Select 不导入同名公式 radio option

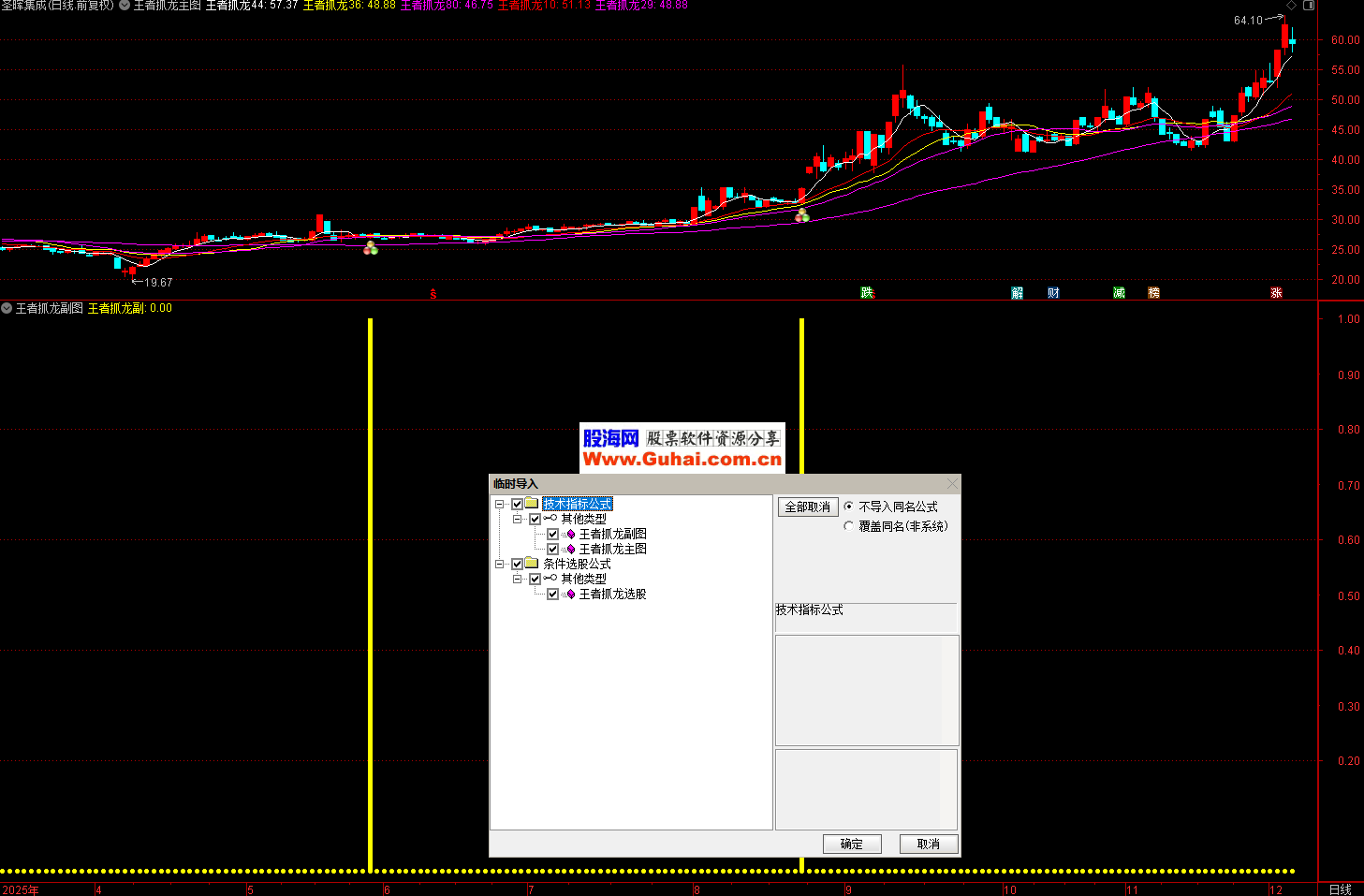(849, 507)
